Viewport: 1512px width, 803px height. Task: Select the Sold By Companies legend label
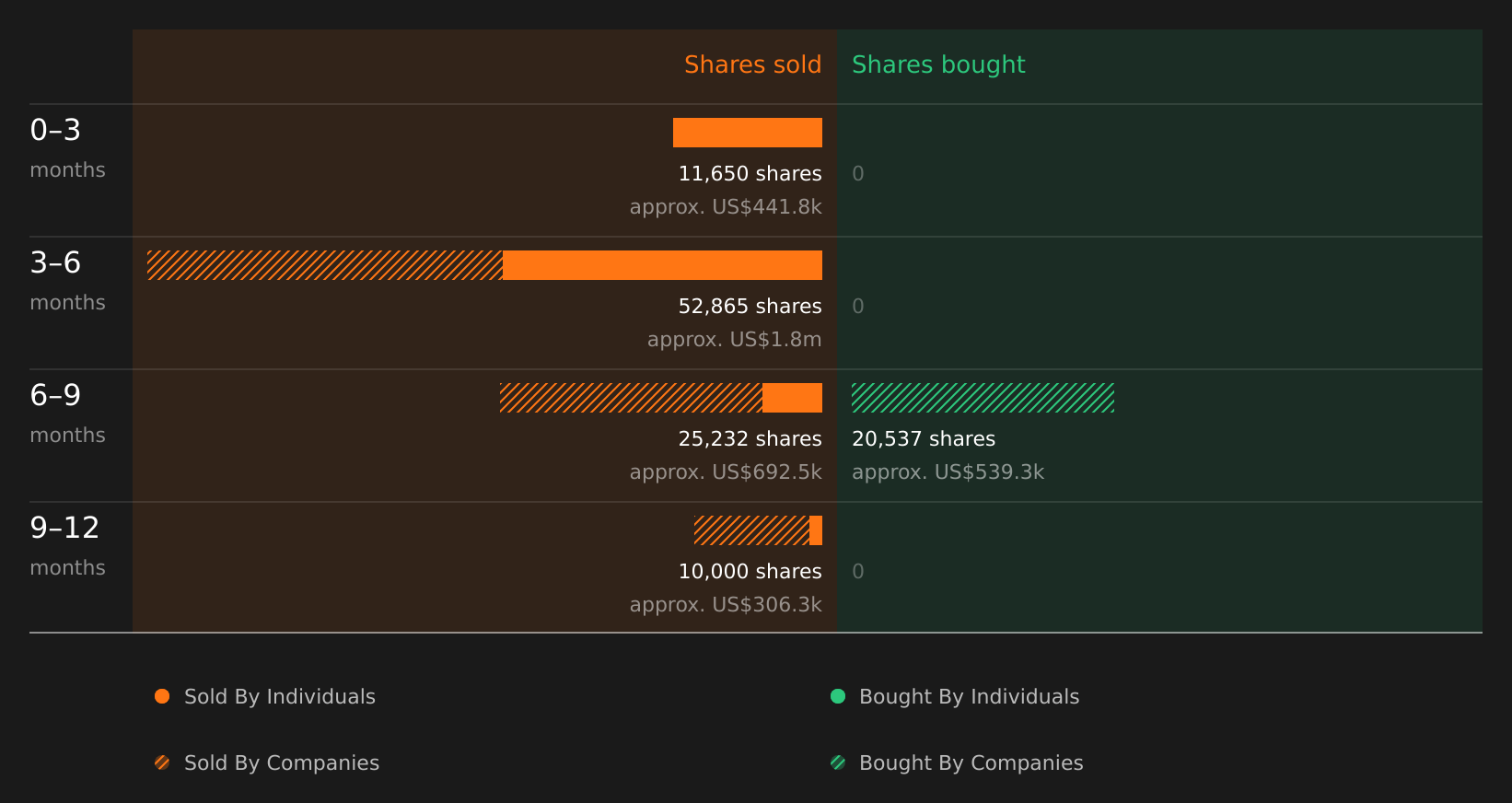point(282,763)
